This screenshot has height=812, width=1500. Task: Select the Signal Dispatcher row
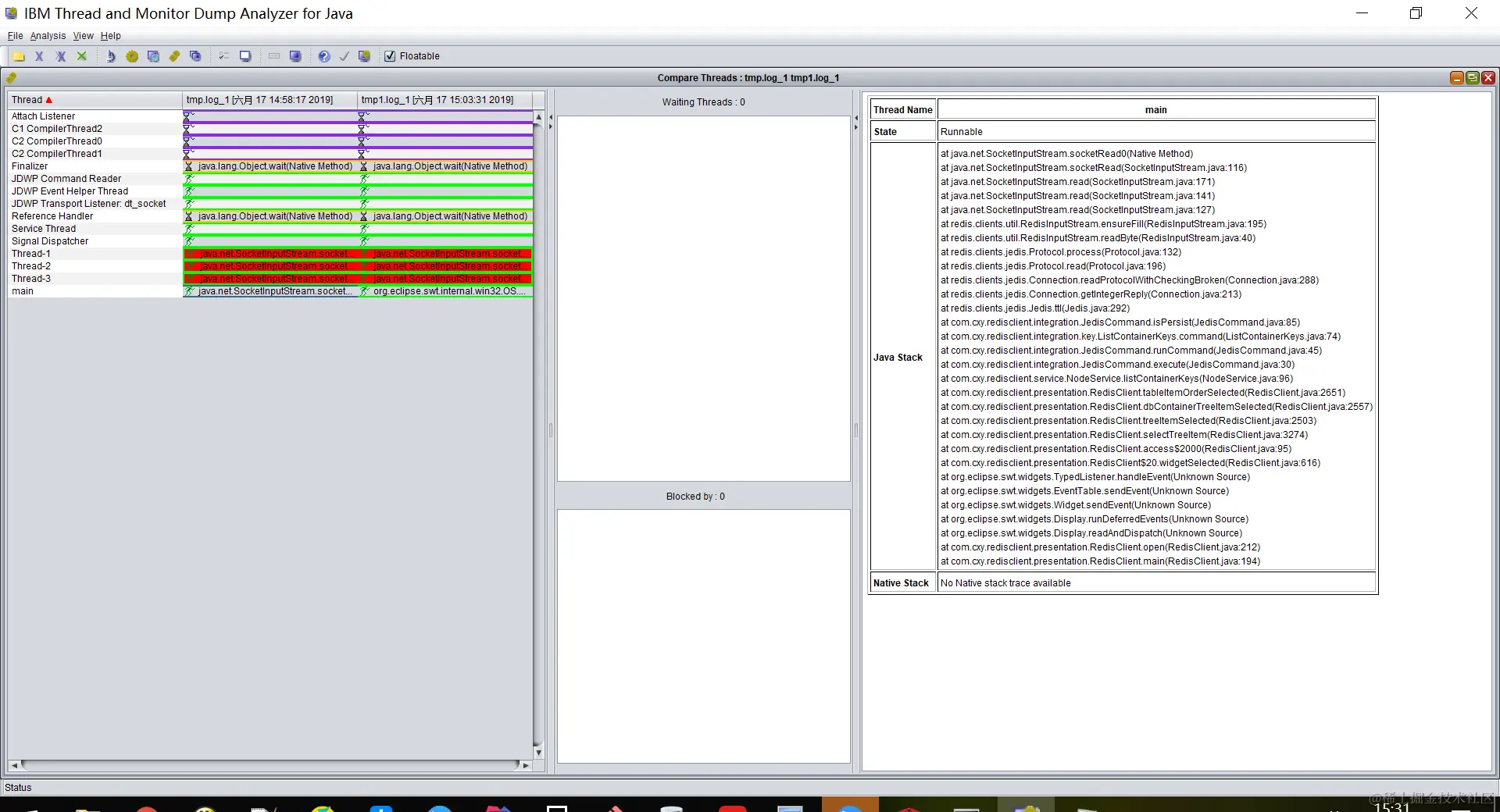click(95, 241)
